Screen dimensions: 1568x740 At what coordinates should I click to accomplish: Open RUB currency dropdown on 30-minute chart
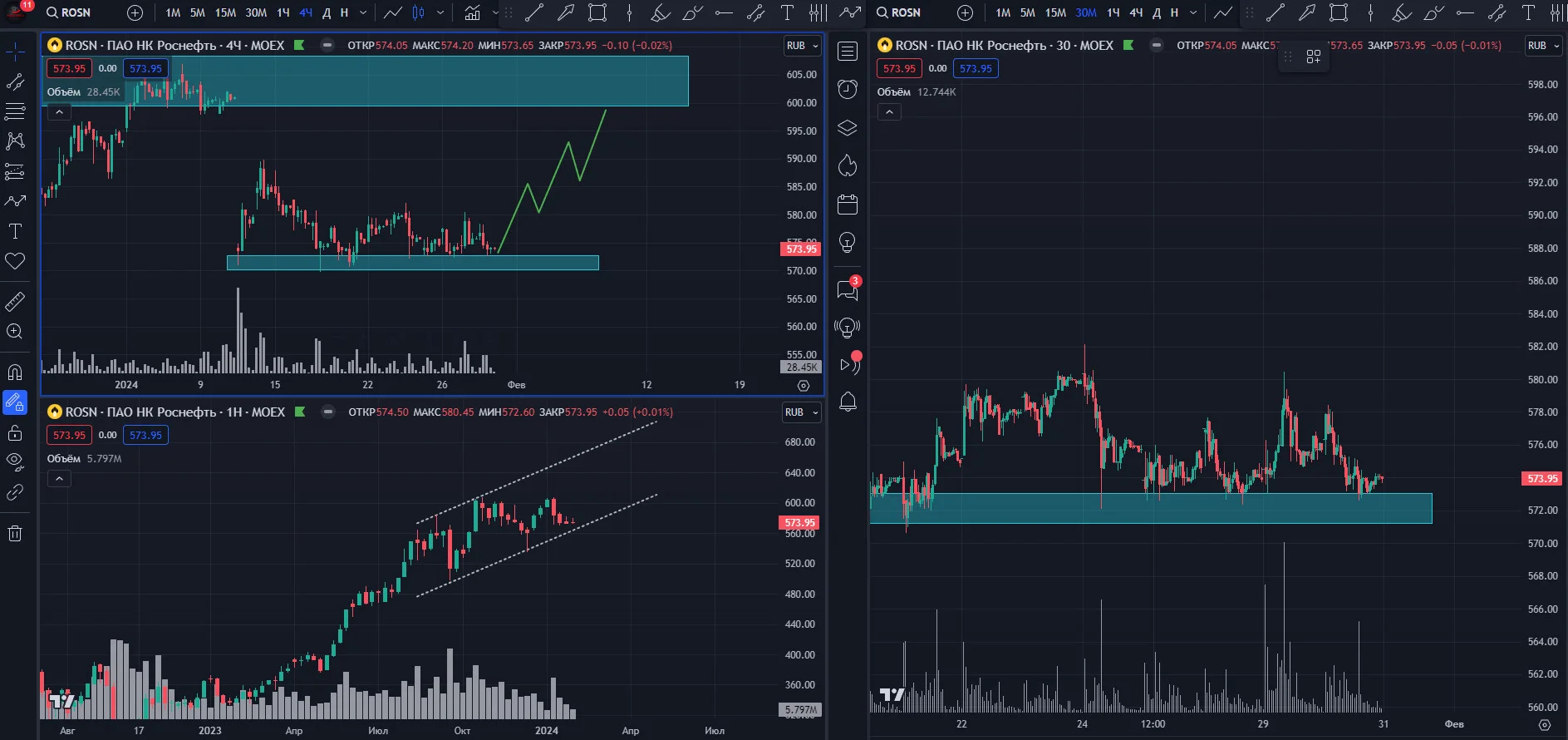tap(1544, 46)
